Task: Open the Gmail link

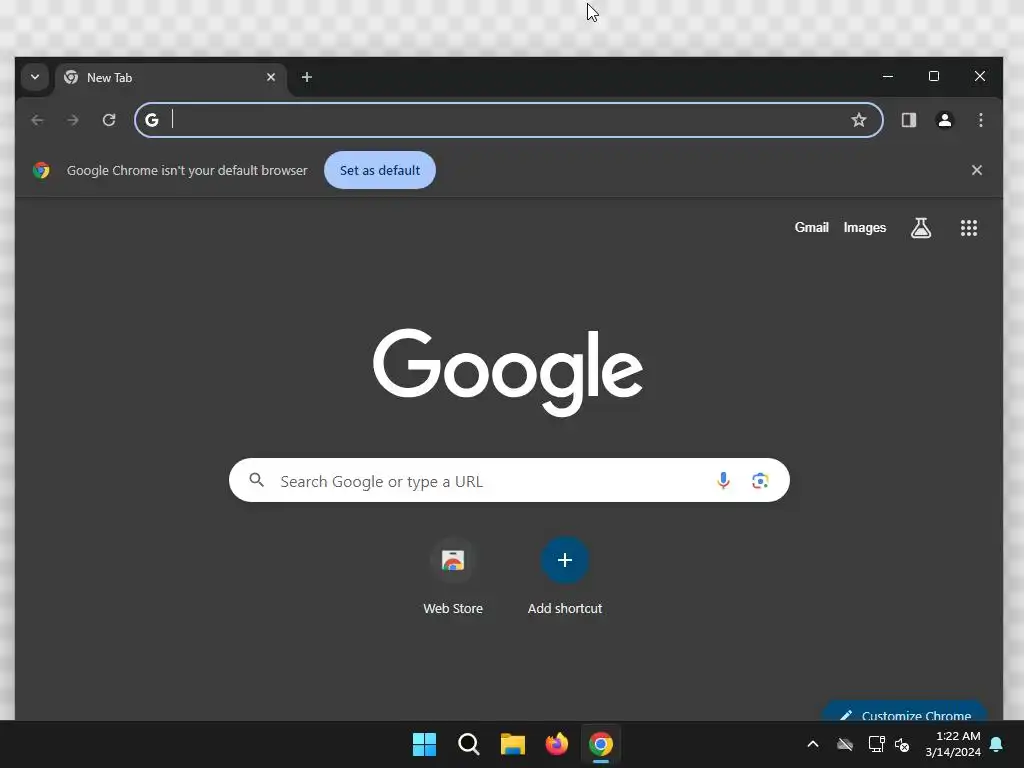Action: tap(811, 228)
